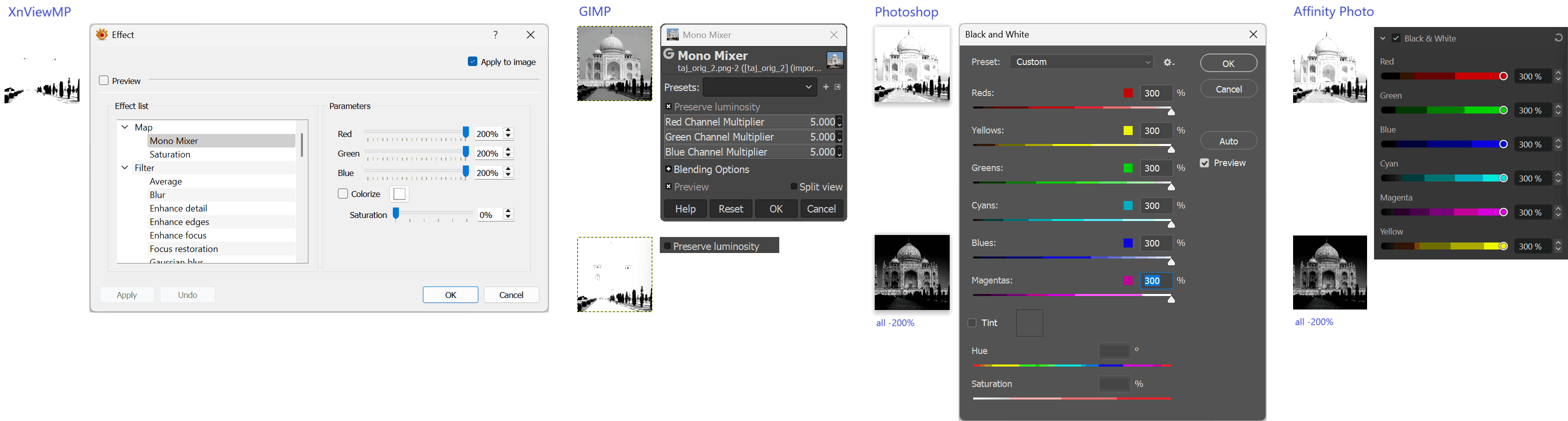Click the Auto button in Photoshop dialog

click(x=1228, y=140)
